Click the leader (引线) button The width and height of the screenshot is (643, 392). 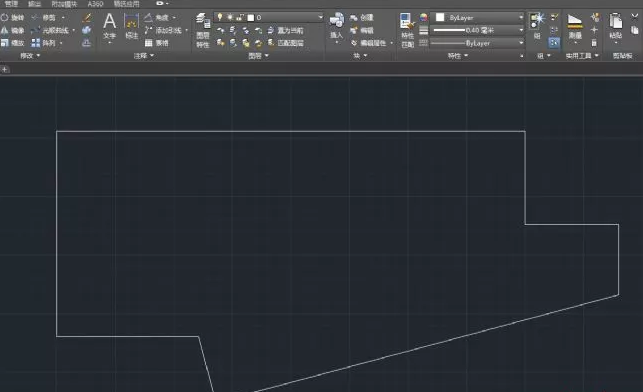click(163, 30)
